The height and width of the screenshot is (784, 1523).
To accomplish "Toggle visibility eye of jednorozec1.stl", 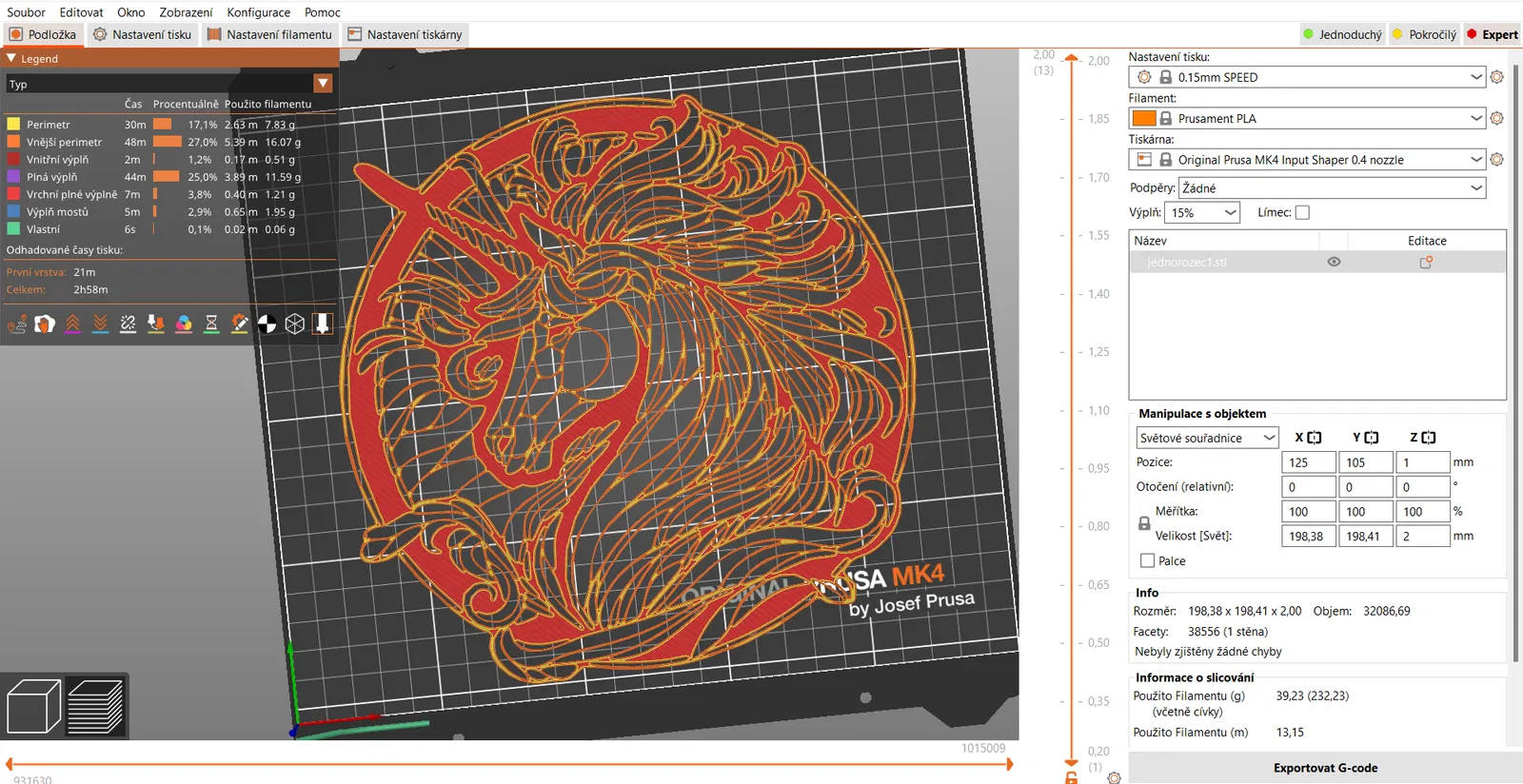I will pyautogui.click(x=1334, y=262).
